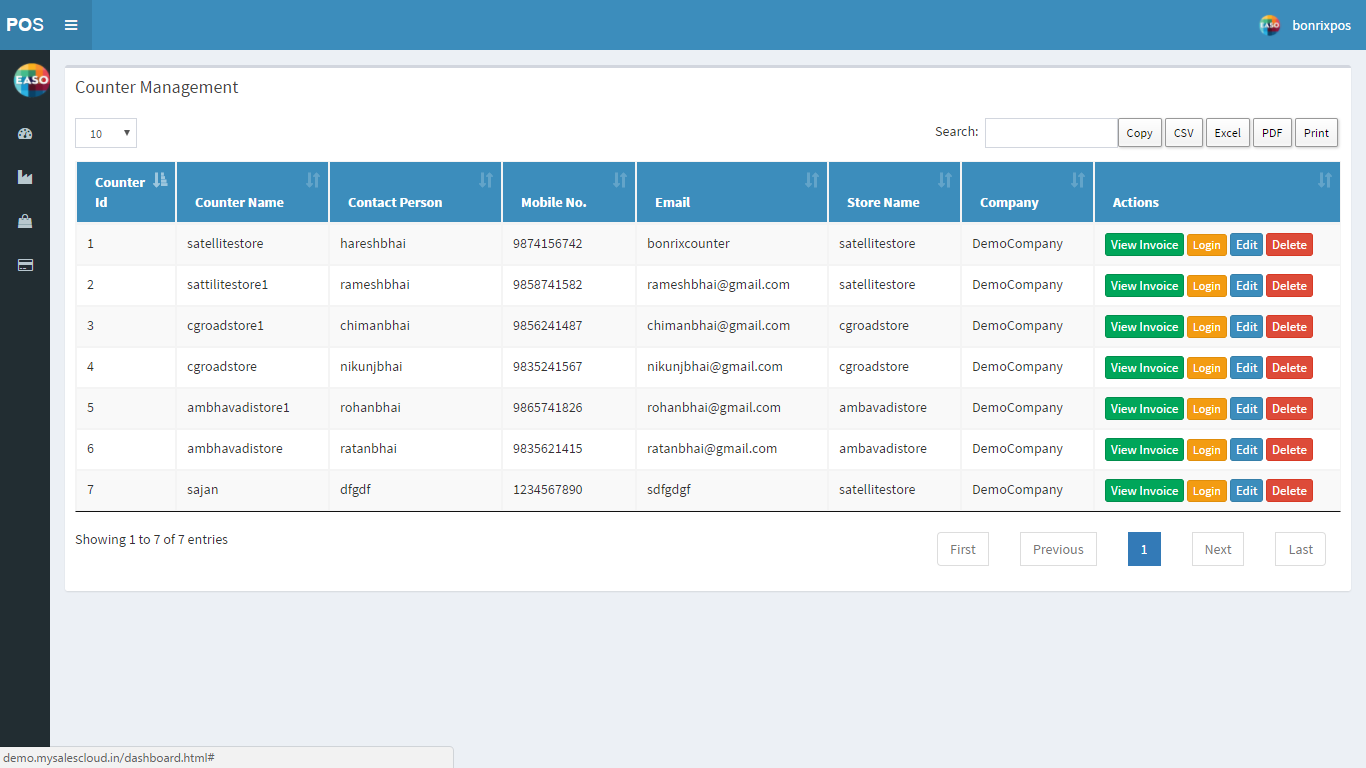Viewport: 1366px width, 768px height.
Task: Click the Copy export button
Action: (1140, 133)
